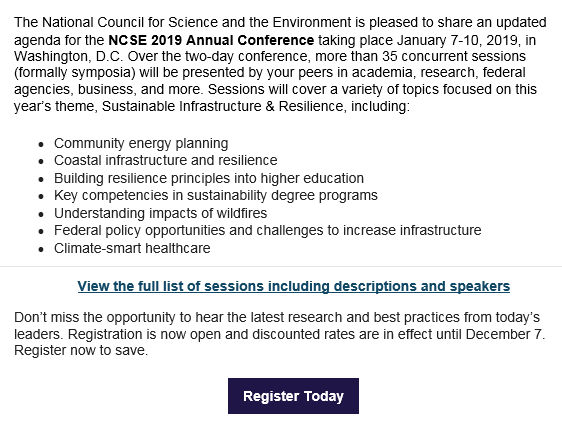Viewport: 562px width, 423px height.
Task: Click the sentence Register now to save
Action: click(81, 350)
